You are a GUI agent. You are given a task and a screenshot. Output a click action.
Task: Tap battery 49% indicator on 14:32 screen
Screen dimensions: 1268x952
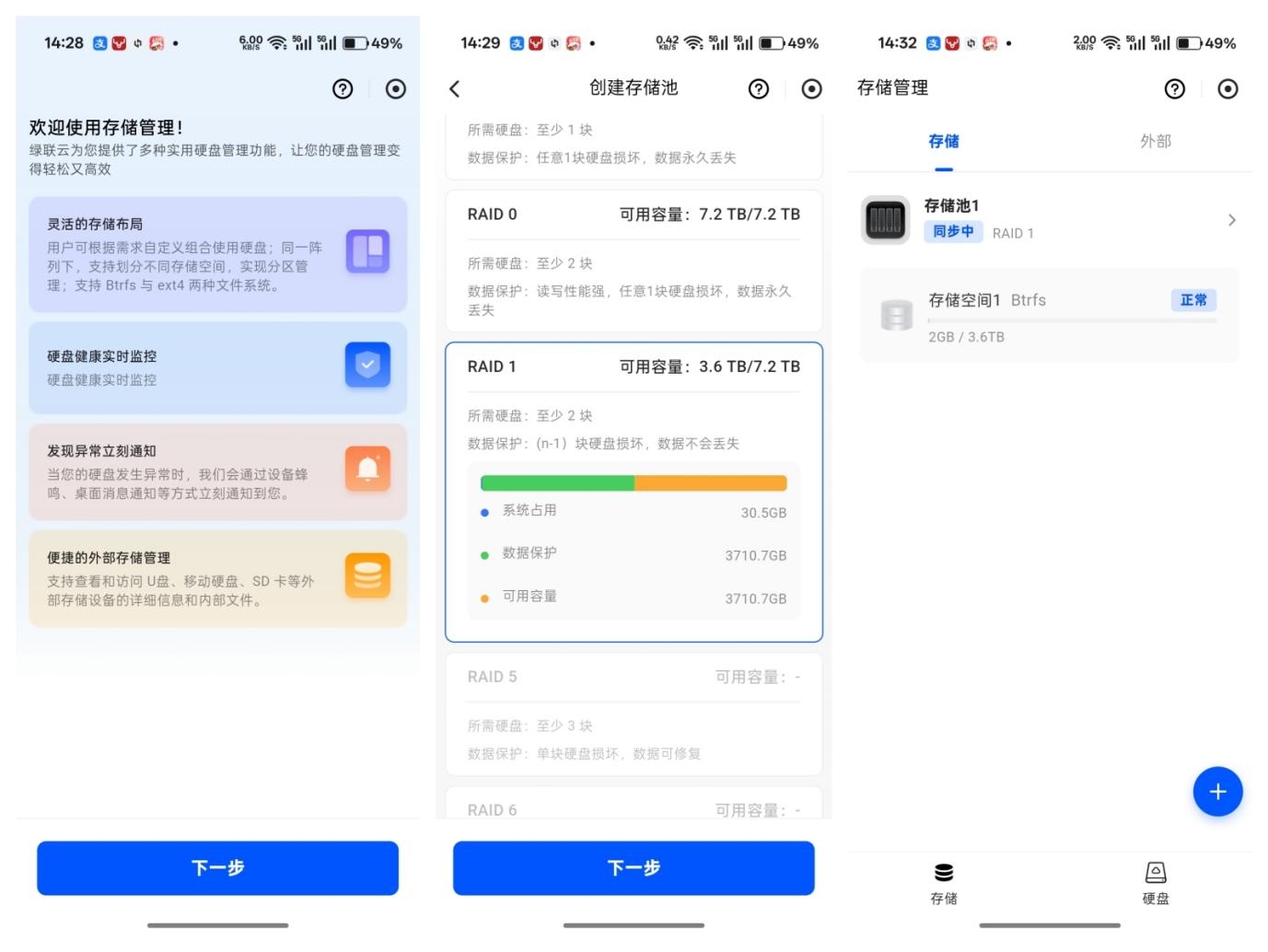(x=1206, y=43)
